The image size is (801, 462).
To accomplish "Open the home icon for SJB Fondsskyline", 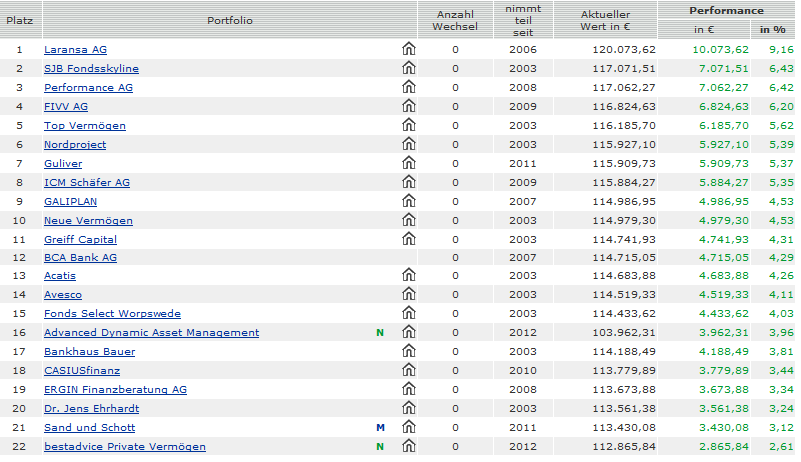I will coord(408,68).
